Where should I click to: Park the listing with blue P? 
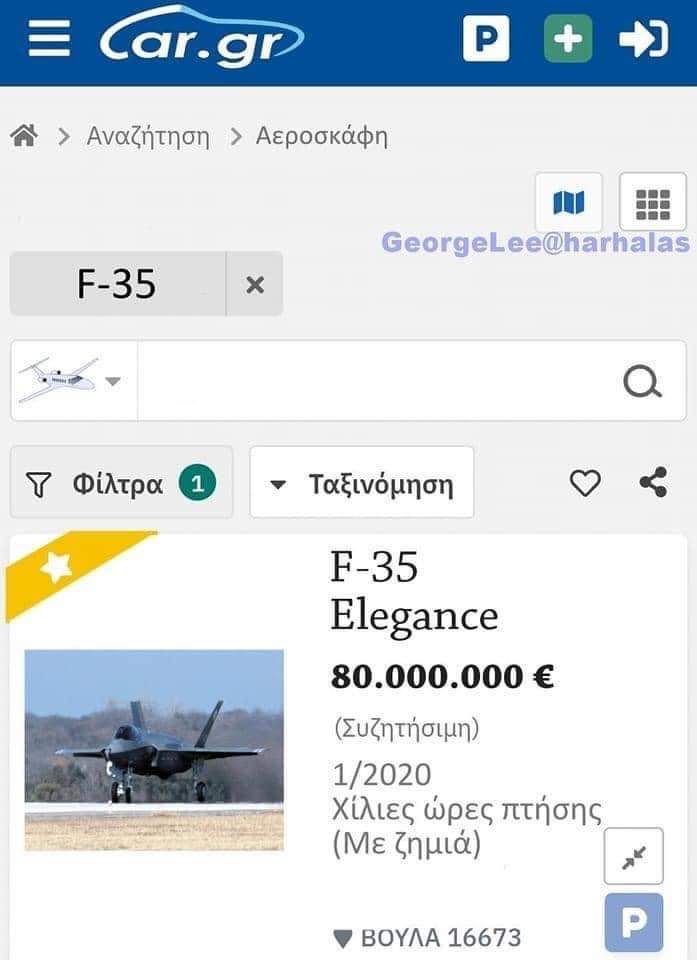634,922
